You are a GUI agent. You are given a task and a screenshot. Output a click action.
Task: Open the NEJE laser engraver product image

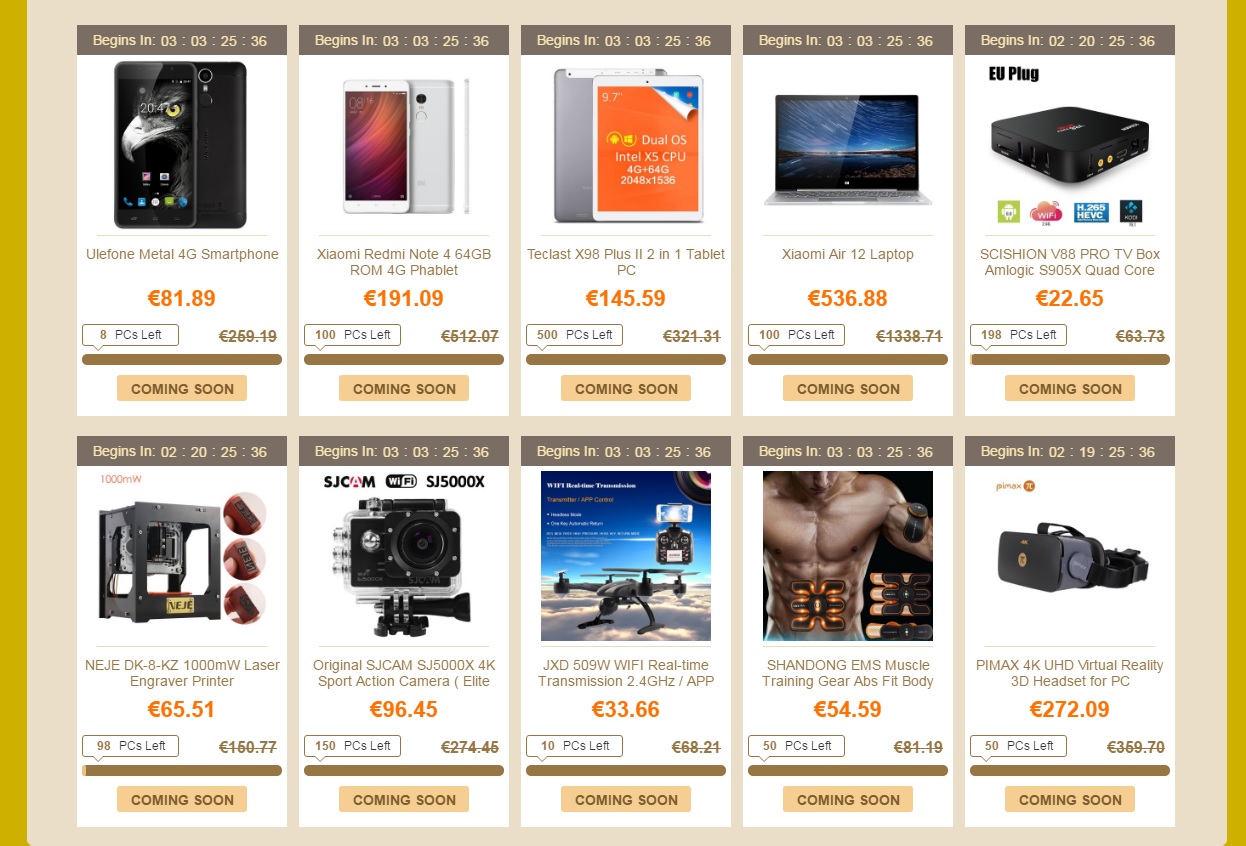coord(182,556)
